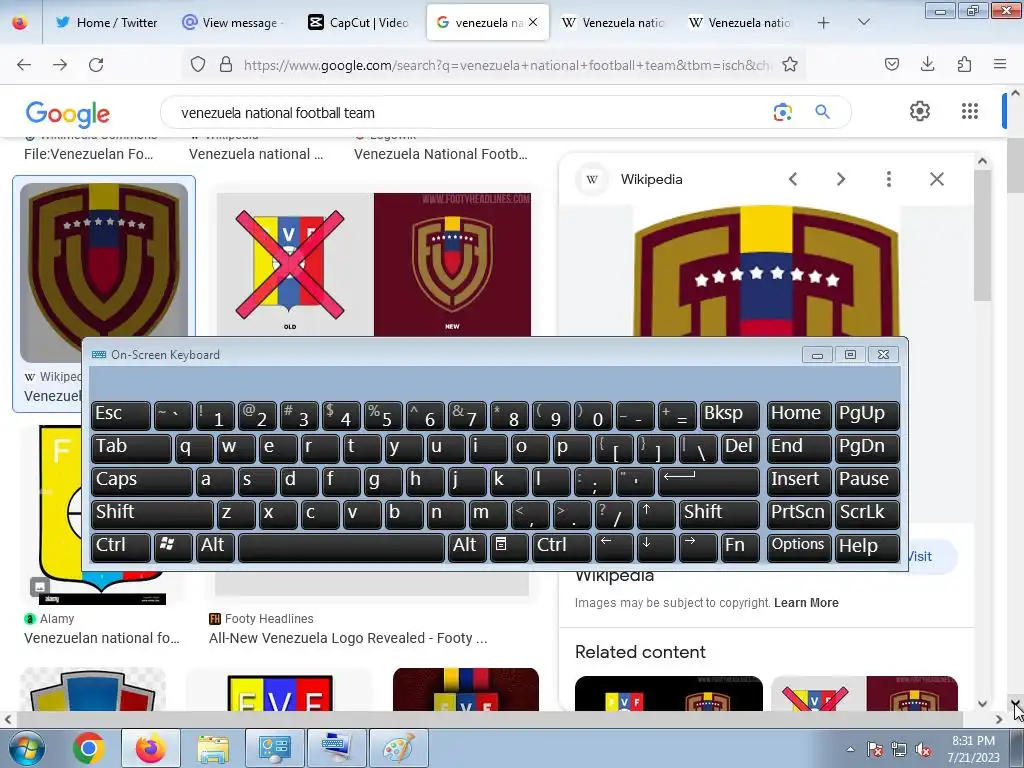The height and width of the screenshot is (768, 1024).
Task: Search by image with Google Lens icon
Action: point(782,112)
